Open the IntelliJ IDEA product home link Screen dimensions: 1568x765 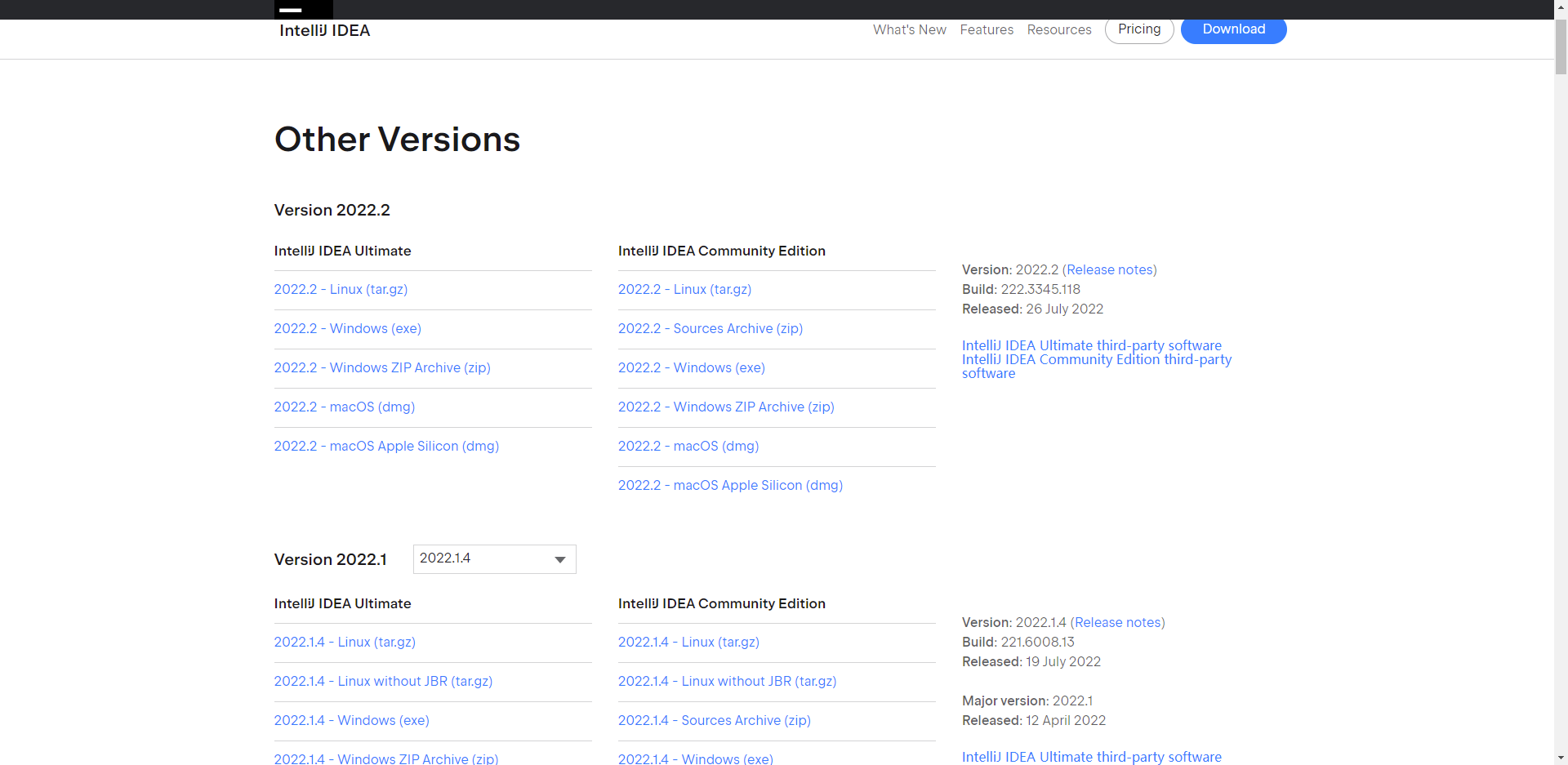point(324,30)
